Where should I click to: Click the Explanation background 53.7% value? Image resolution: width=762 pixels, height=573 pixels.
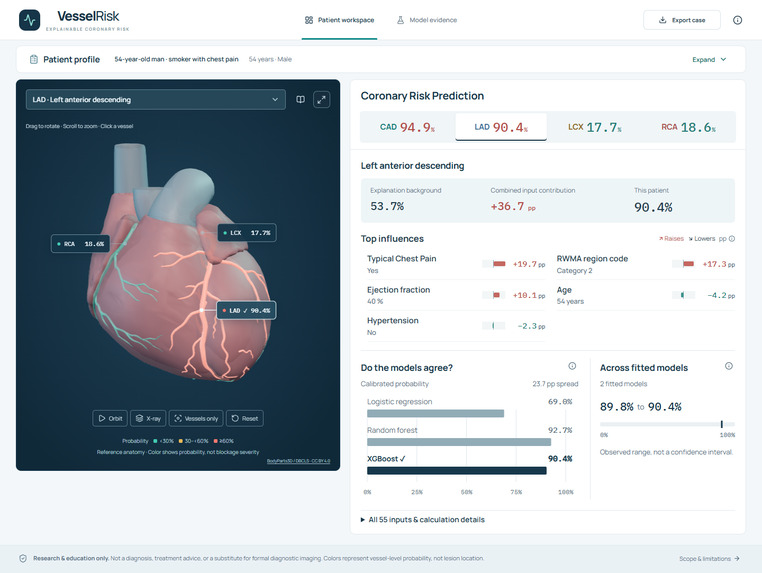click(387, 207)
